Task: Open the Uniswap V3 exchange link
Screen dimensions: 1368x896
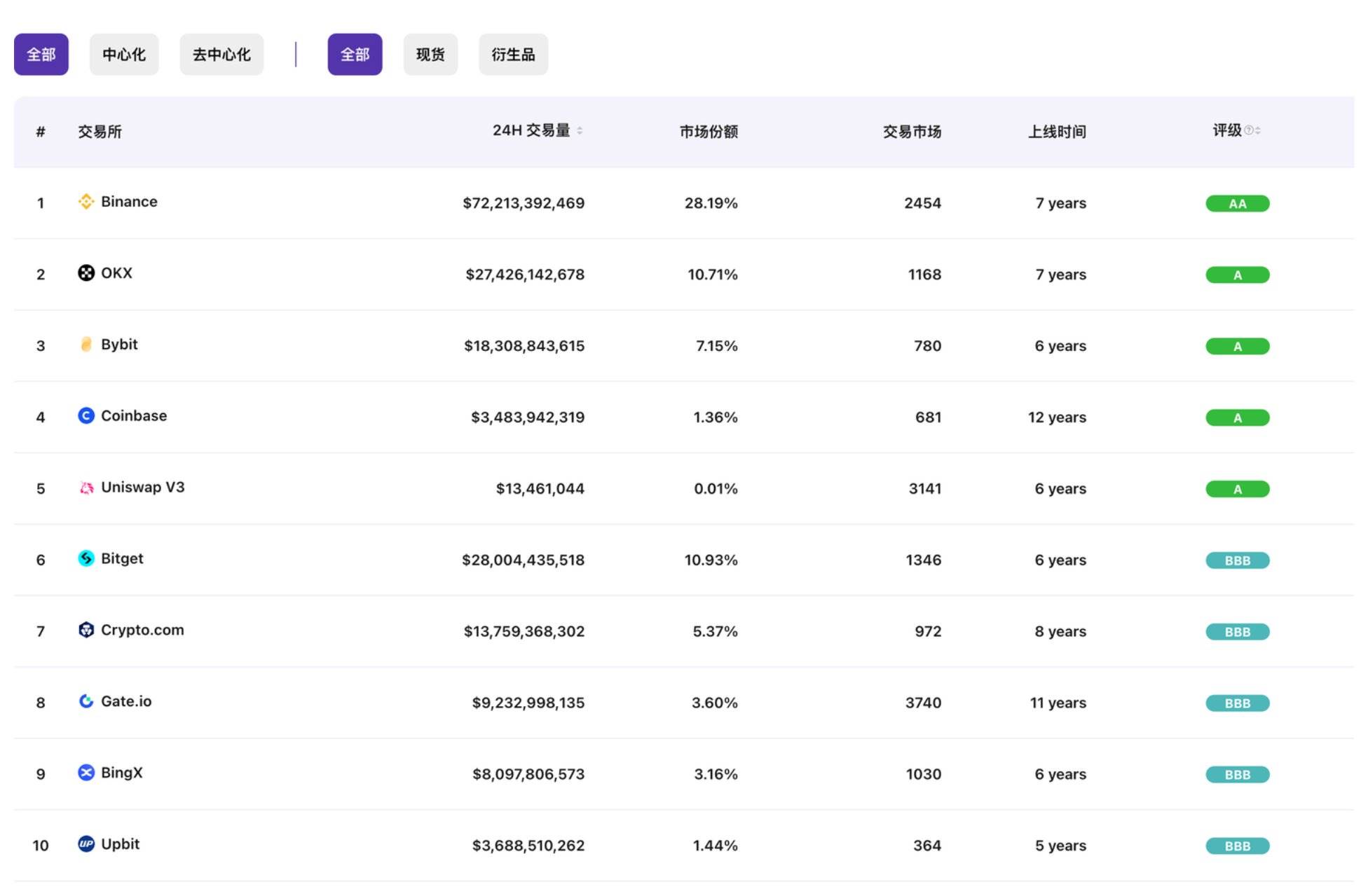Action: [143, 488]
